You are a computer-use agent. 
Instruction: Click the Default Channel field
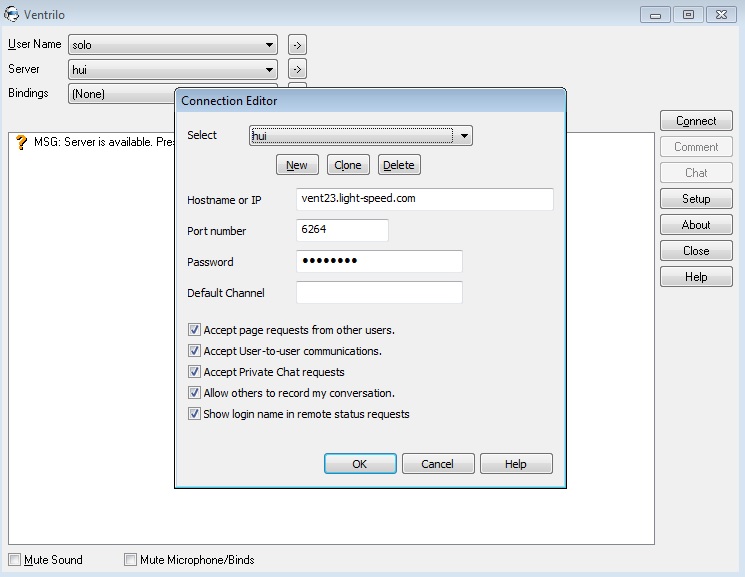pos(379,292)
